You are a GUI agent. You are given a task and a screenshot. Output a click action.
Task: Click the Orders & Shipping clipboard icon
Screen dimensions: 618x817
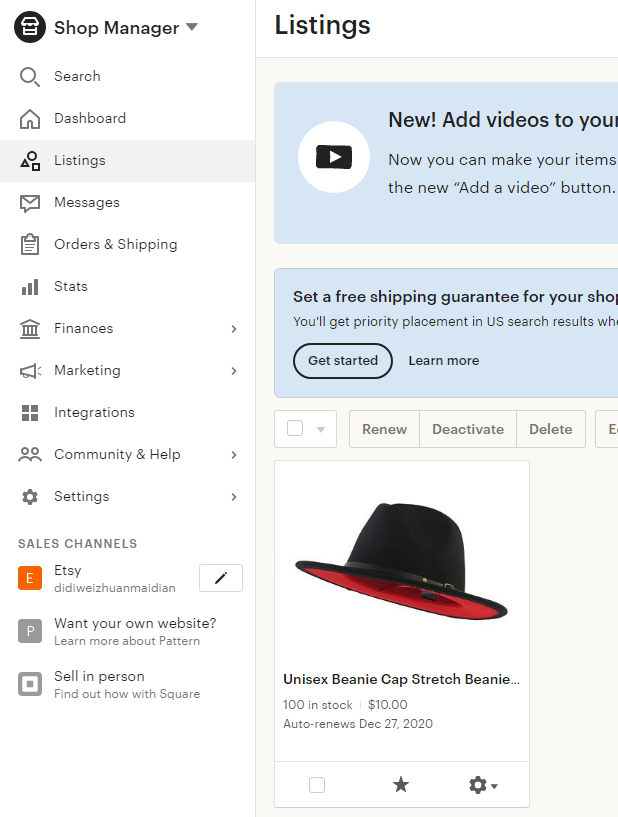[30, 245]
